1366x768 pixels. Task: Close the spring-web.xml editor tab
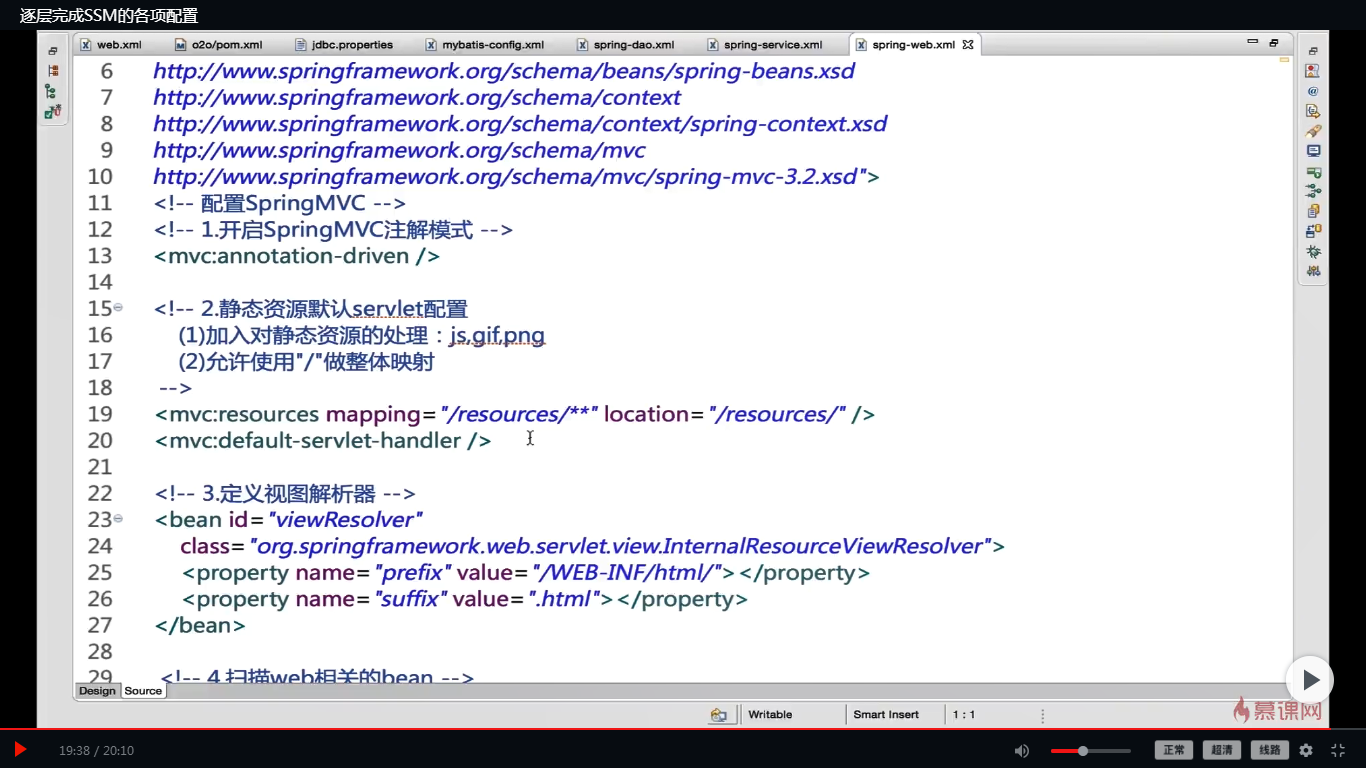coord(968,45)
